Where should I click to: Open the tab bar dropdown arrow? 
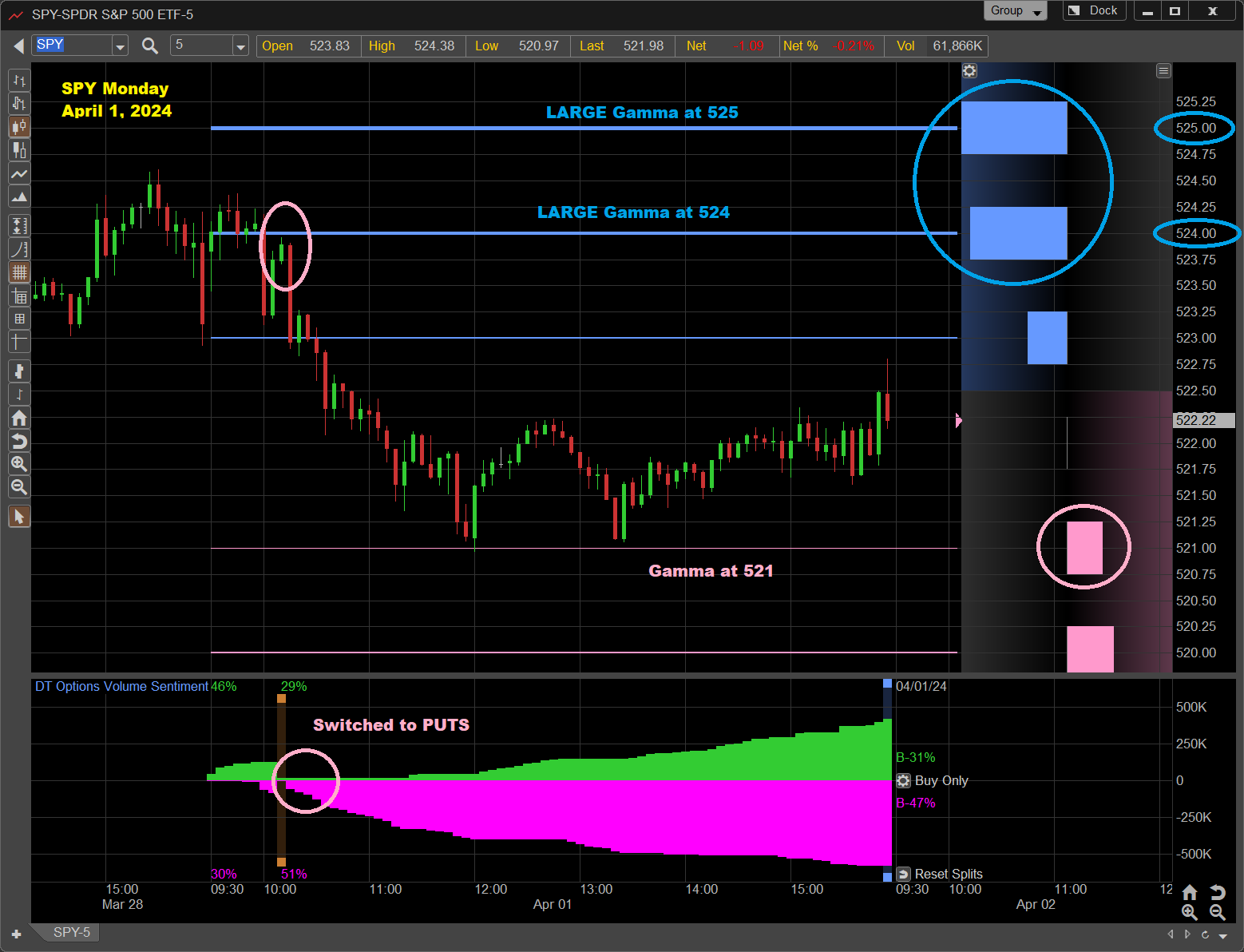tap(1223, 935)
